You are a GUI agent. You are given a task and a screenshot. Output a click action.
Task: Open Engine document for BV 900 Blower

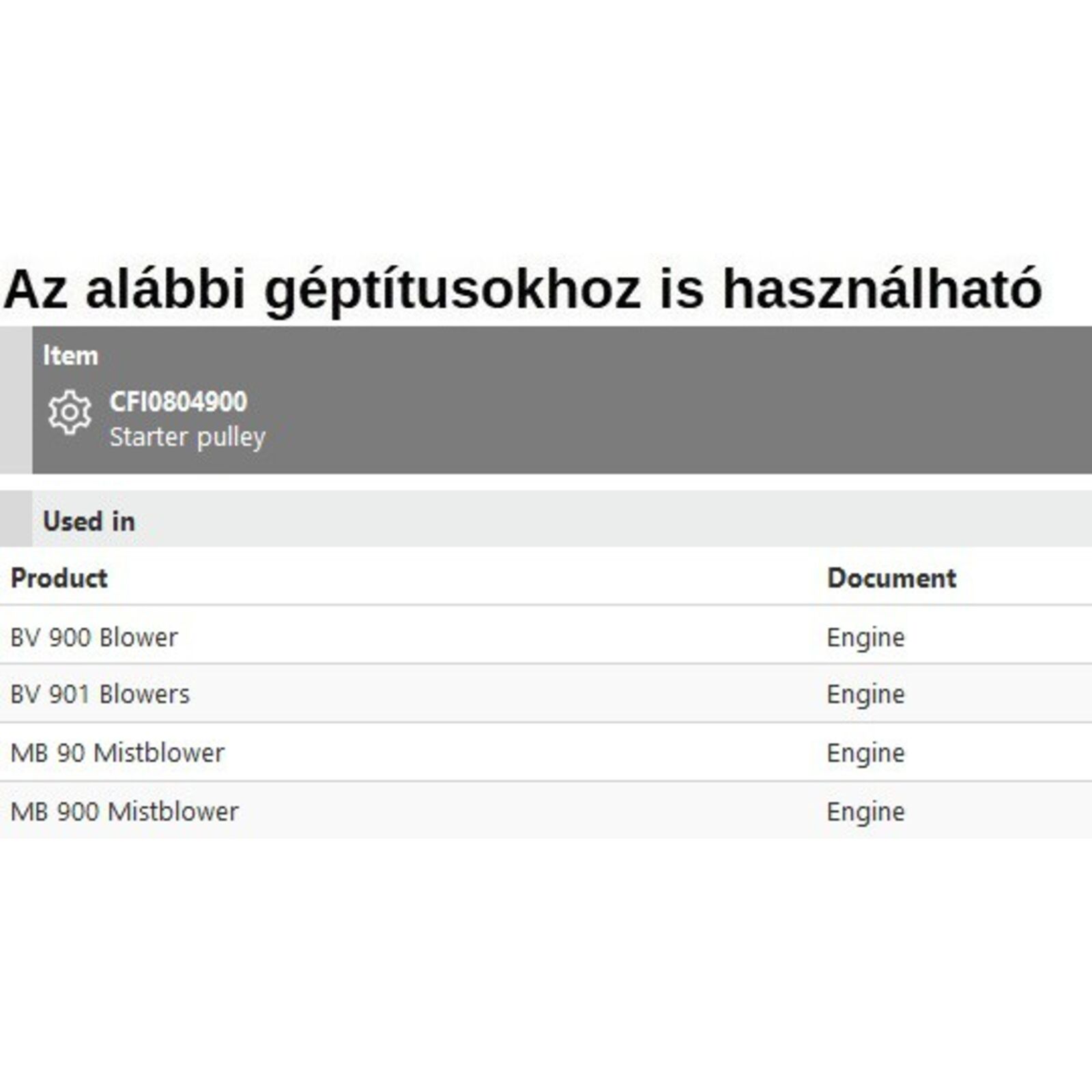(865, 637)
